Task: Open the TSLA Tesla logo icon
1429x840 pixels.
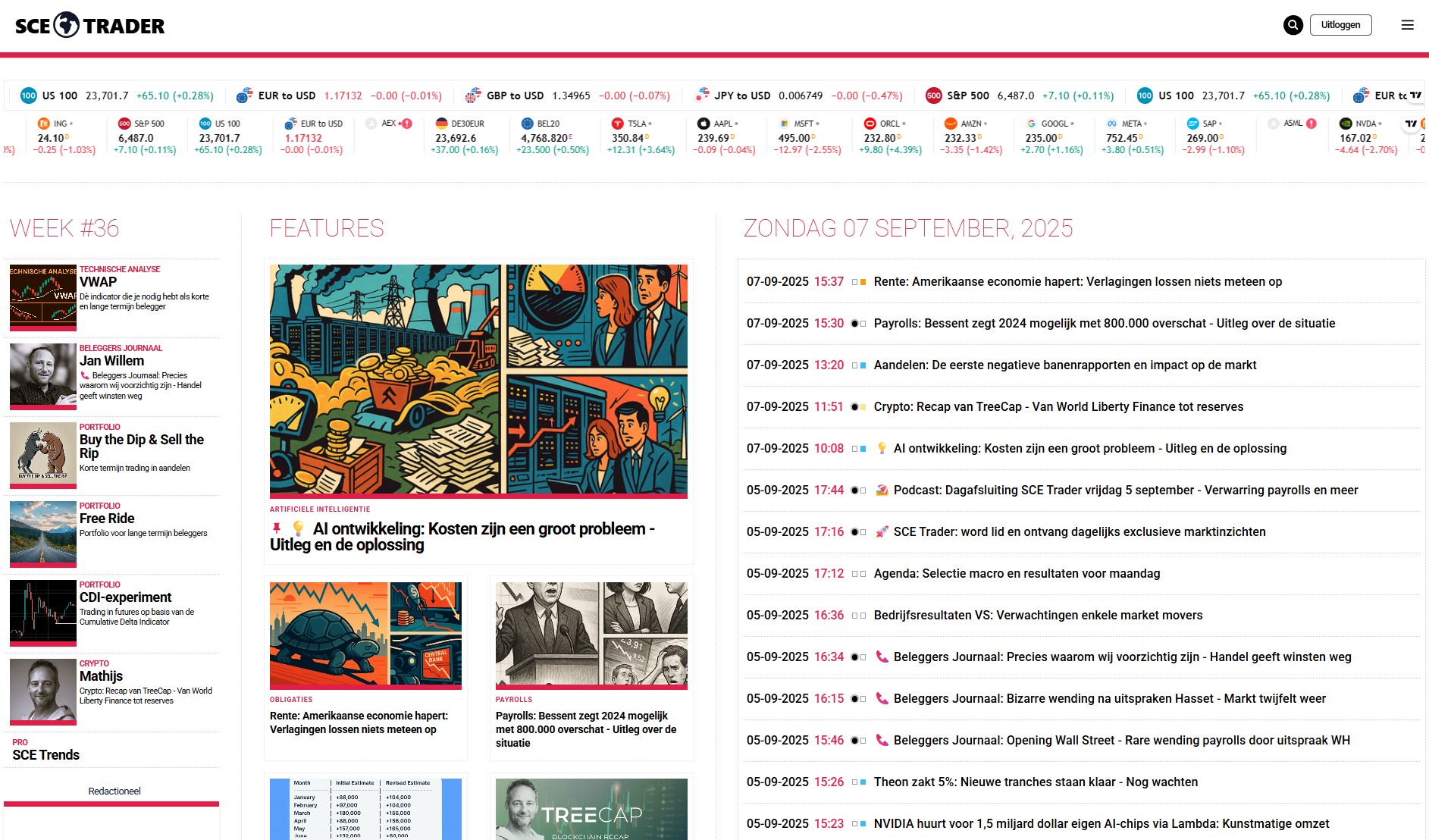Action: click(618, 124)
